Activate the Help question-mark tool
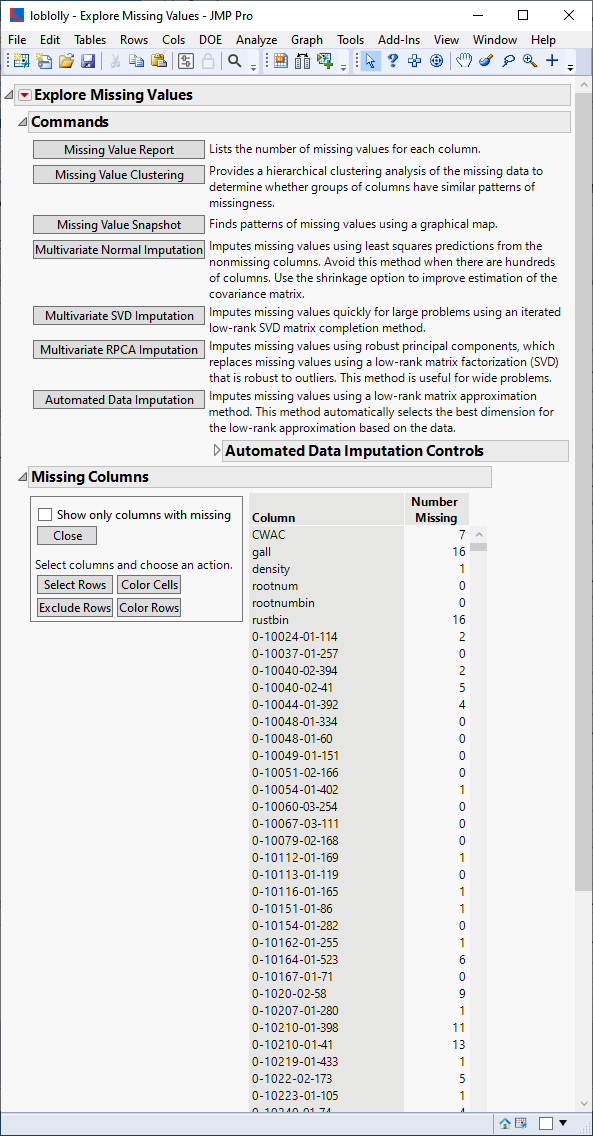The width and height of the screenshot is (593, 1136). point(392,61)
